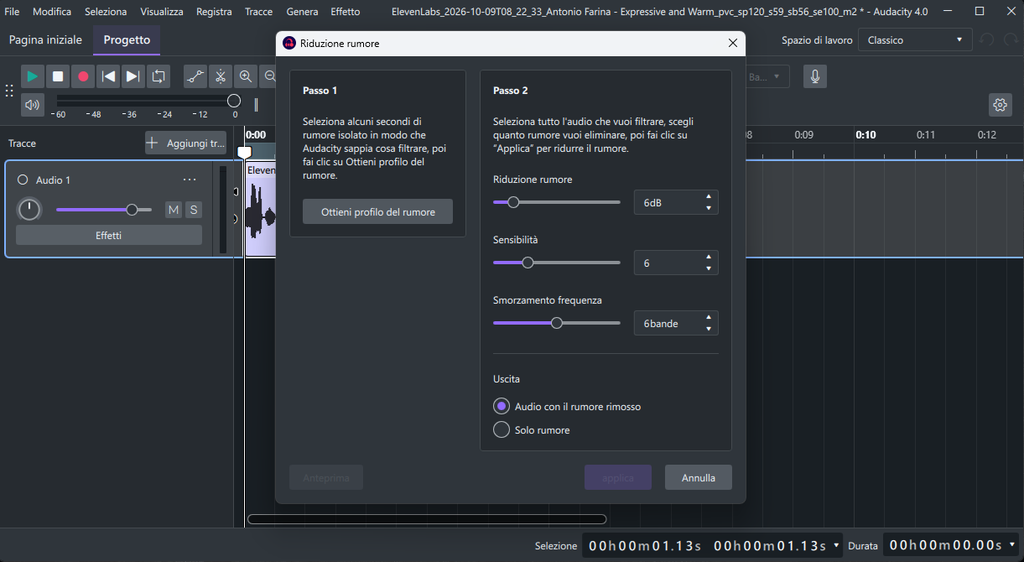Click Aggiungi traccia button
Screen dimensions: 1024x562
(x=185, y=143)
